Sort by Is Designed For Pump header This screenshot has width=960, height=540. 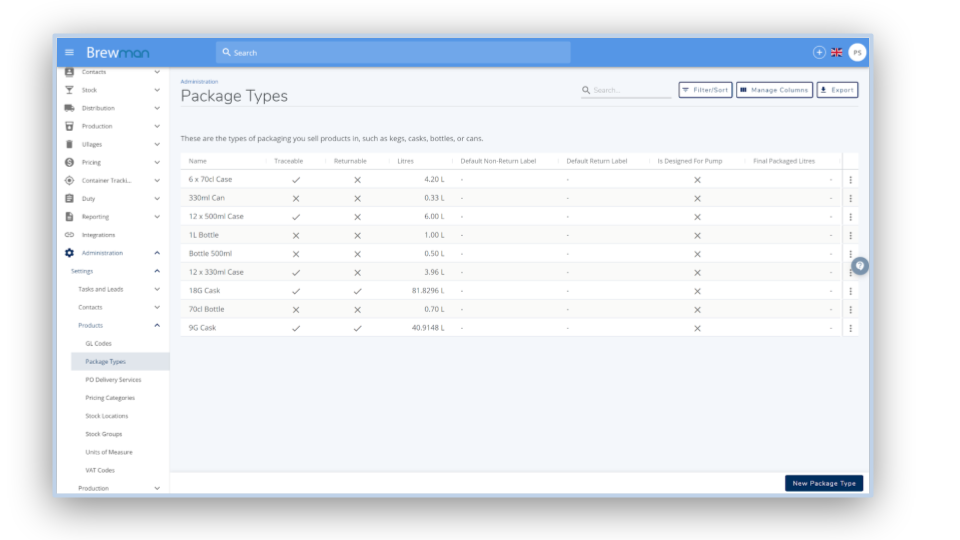(x=690, y=161)
